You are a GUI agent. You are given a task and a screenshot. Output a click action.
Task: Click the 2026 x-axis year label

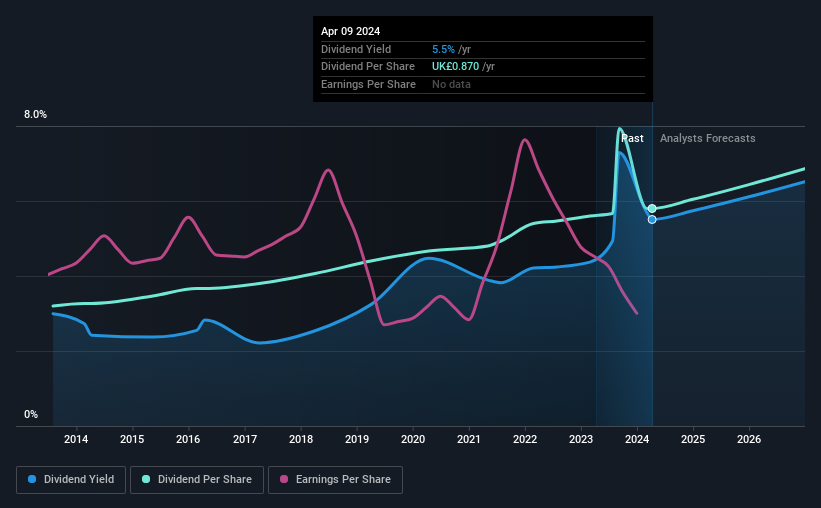pos(749,439)
